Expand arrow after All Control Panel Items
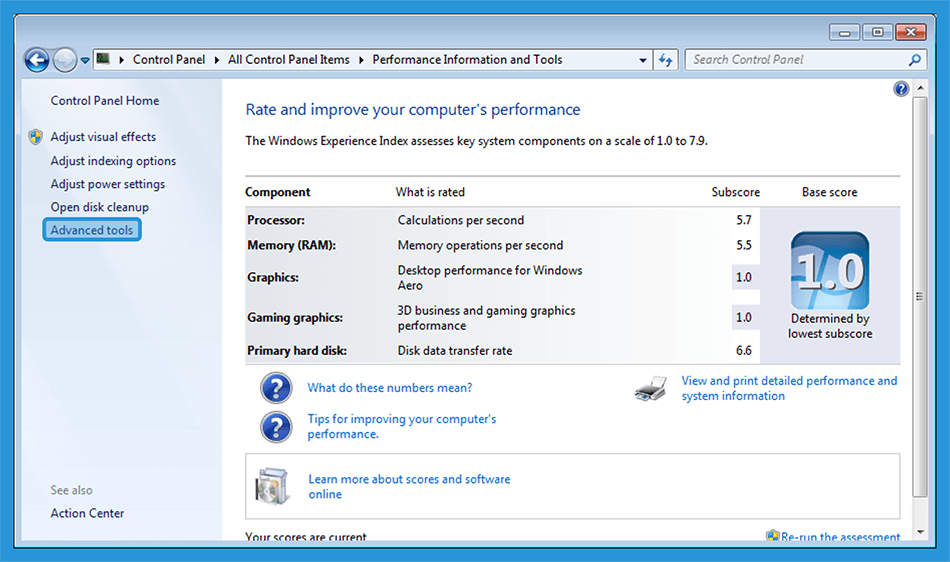This screenshot has width=950, height=562. 361,60
